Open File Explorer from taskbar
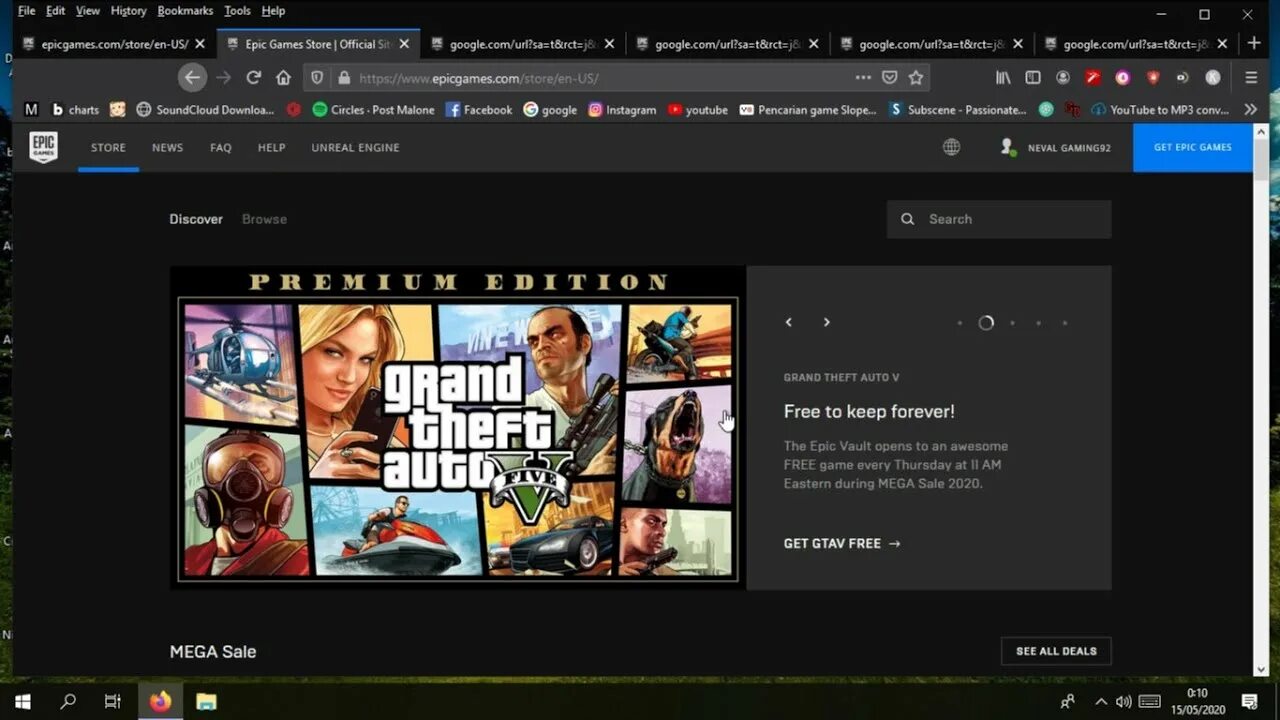Screen dimensions: 1280x720 click(206, 701)
